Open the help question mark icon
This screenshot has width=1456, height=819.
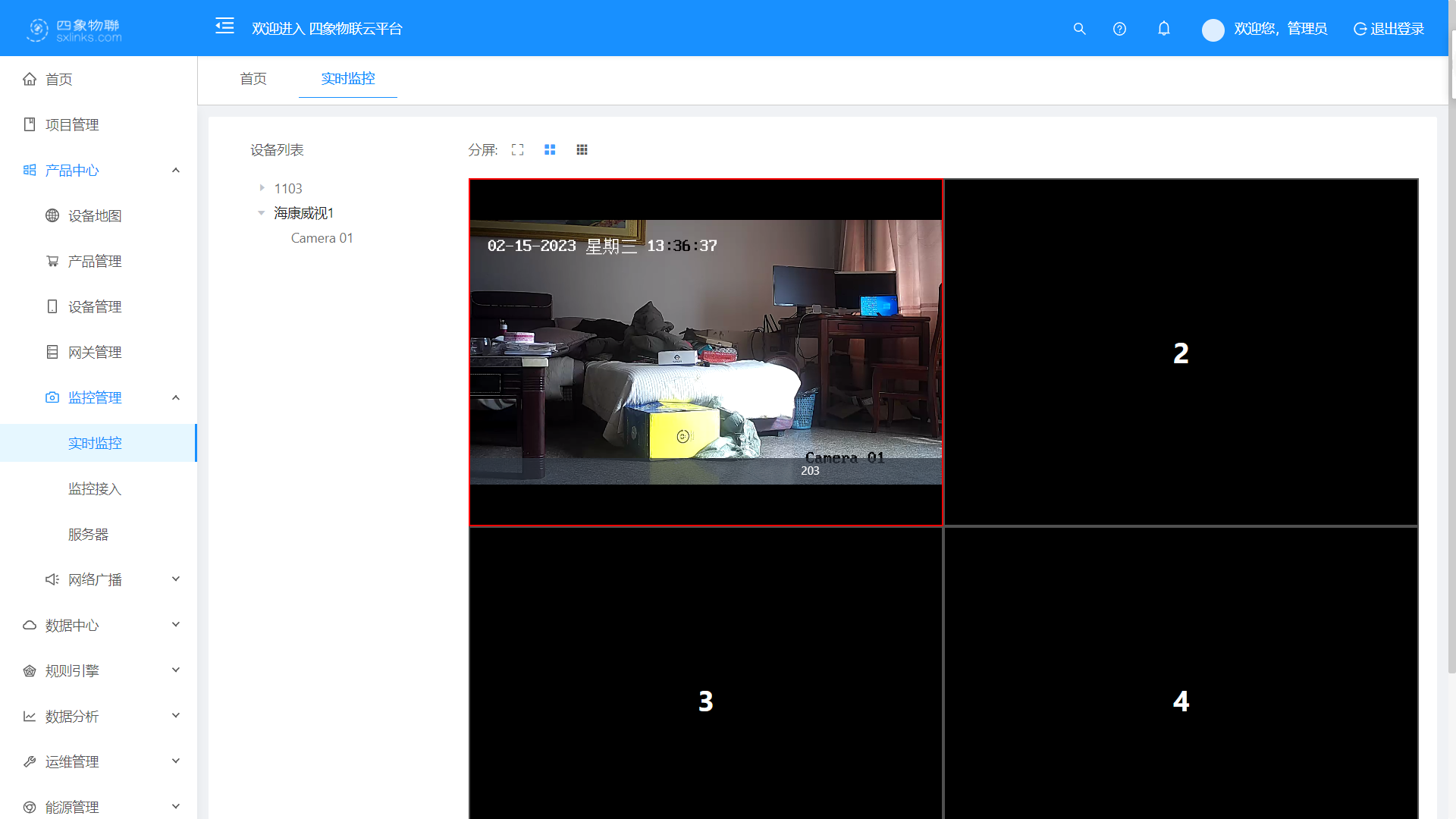(1119, 29)
